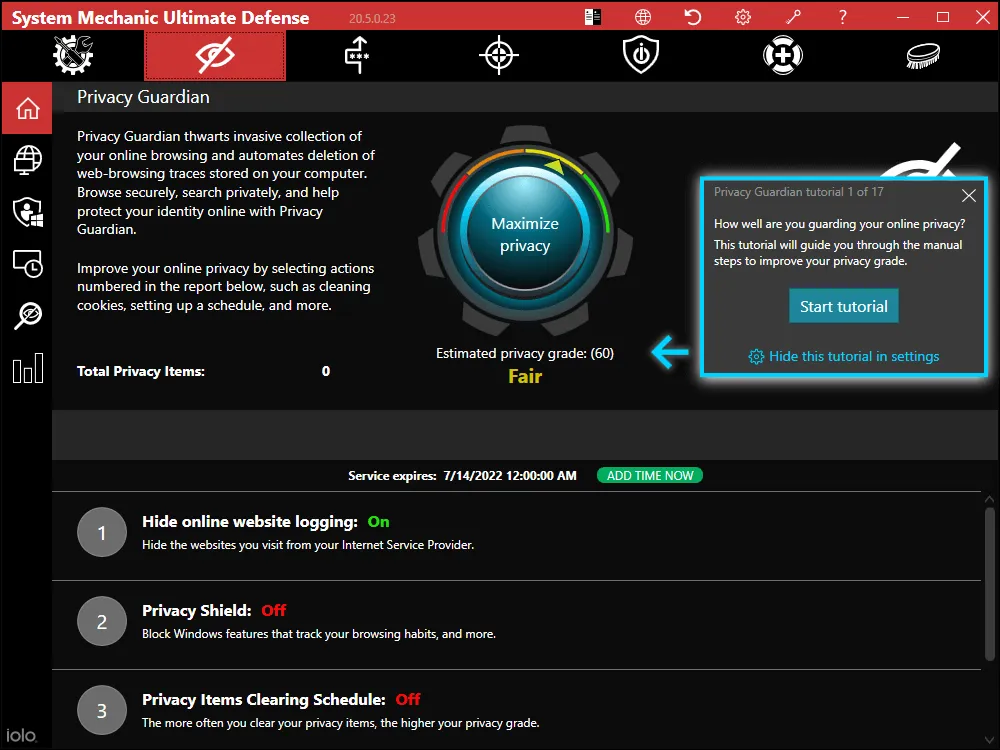Click Hide this tutorial in settings link
The image size is (1000, 750).
854,357
